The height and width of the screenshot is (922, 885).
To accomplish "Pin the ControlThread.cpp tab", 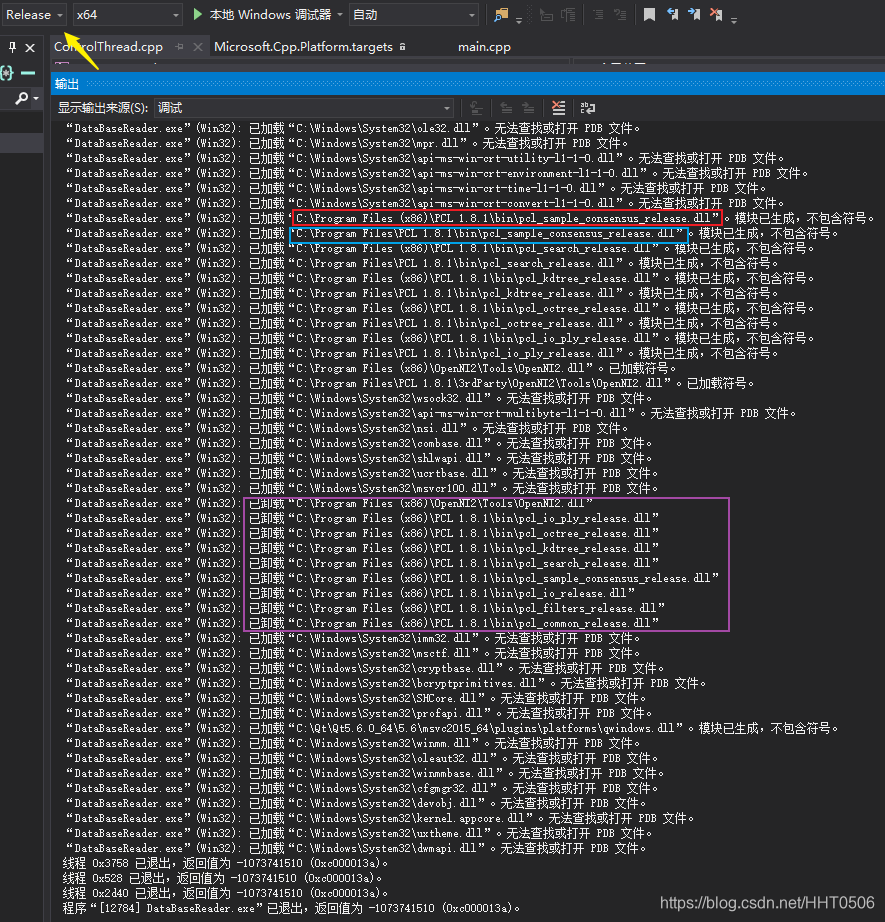I will pos(179,47).
